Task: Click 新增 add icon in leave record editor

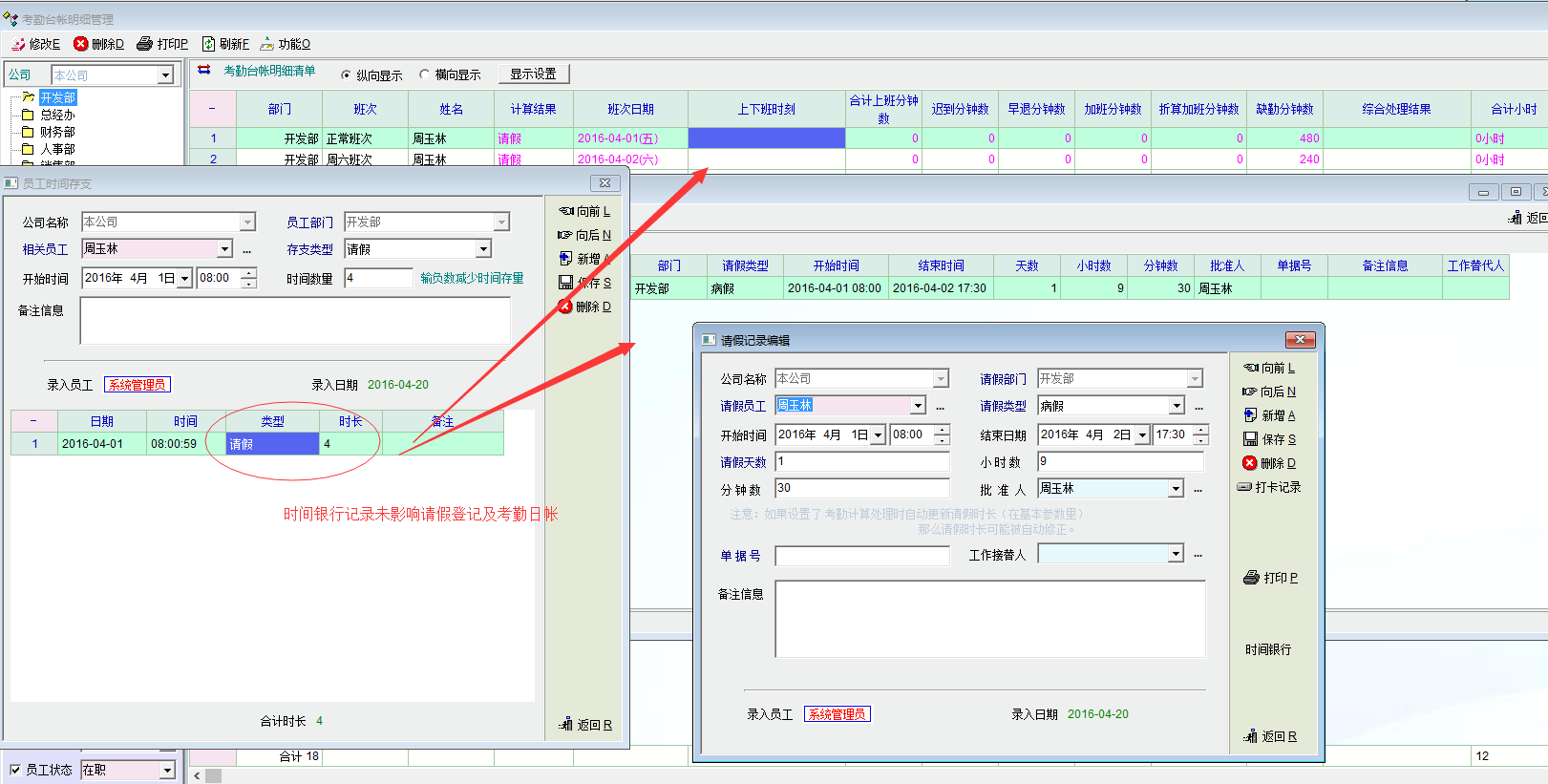Action: [x=1250, y=415]
